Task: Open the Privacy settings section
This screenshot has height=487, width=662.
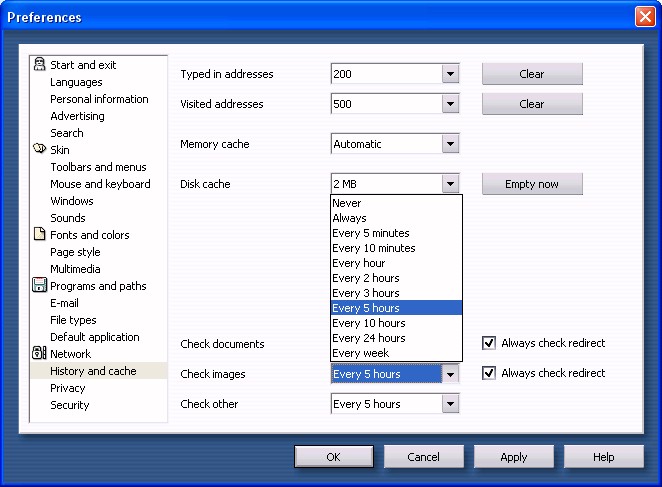Action: pos(68,388)
